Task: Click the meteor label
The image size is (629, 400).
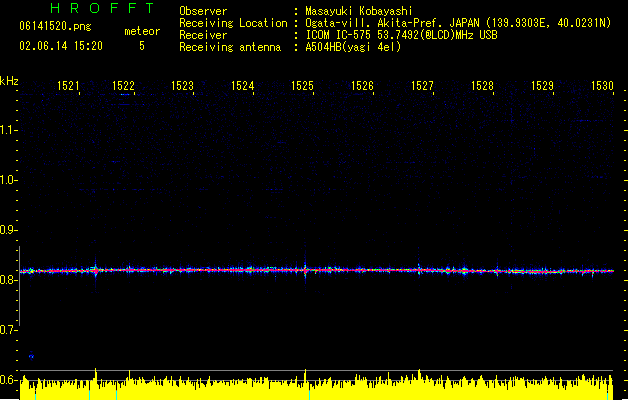Action: point(142,31)
